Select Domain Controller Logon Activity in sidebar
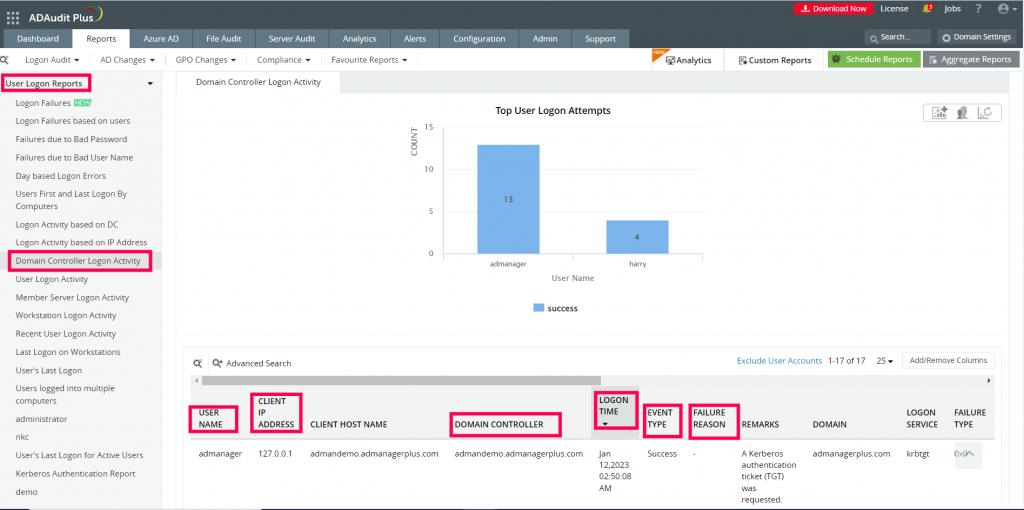This screenshot has height=510, width=1024. (x=78, y=261)
